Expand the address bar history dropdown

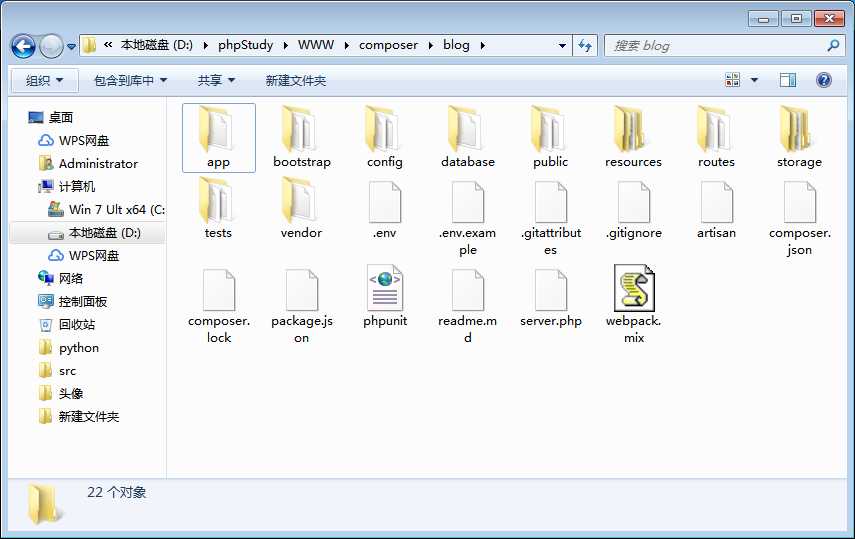562,45
